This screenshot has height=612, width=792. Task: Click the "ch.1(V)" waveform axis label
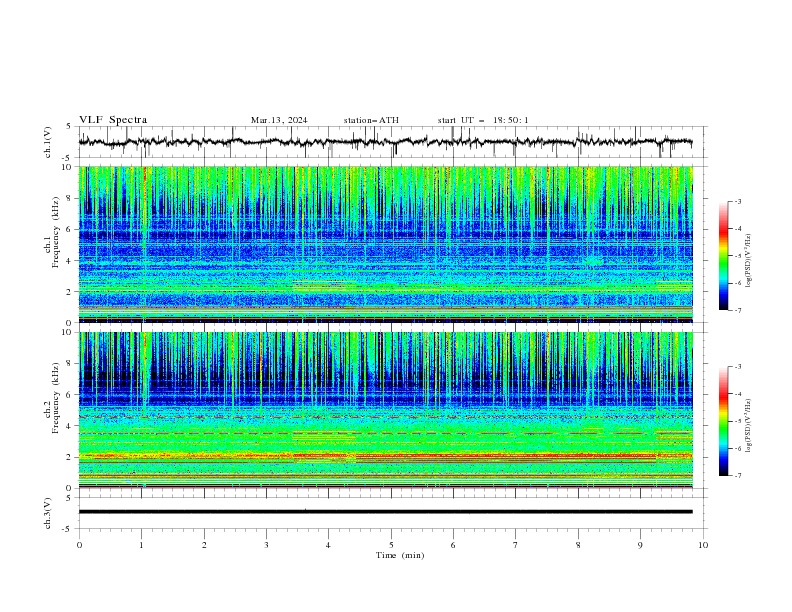pyautogui.click(x=48, y=142)
